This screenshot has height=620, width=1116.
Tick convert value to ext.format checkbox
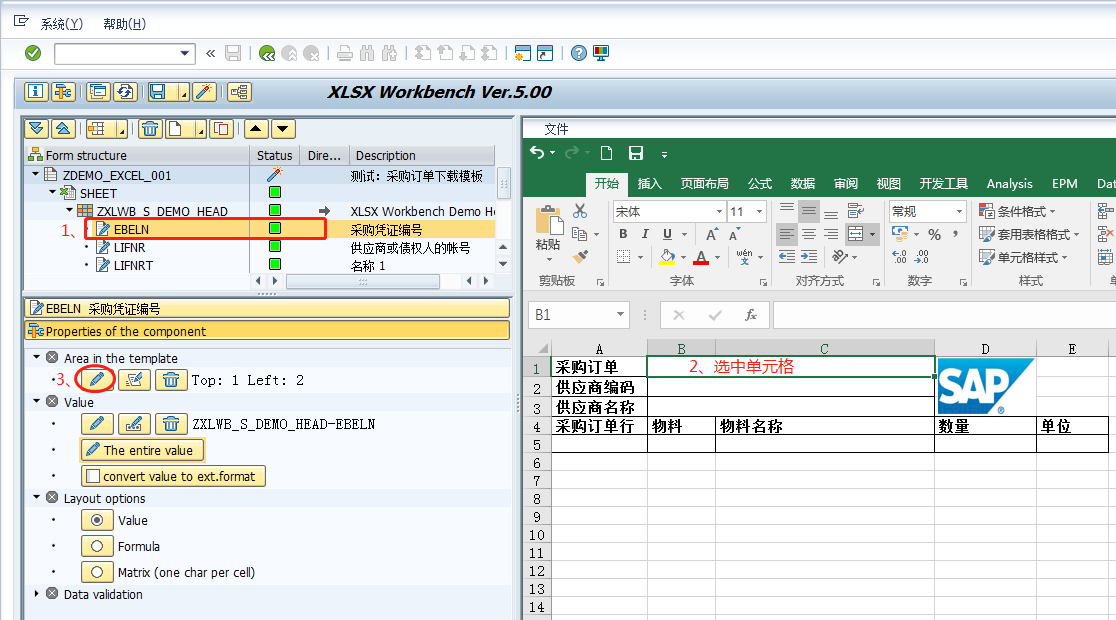click(x=92, y=476)
